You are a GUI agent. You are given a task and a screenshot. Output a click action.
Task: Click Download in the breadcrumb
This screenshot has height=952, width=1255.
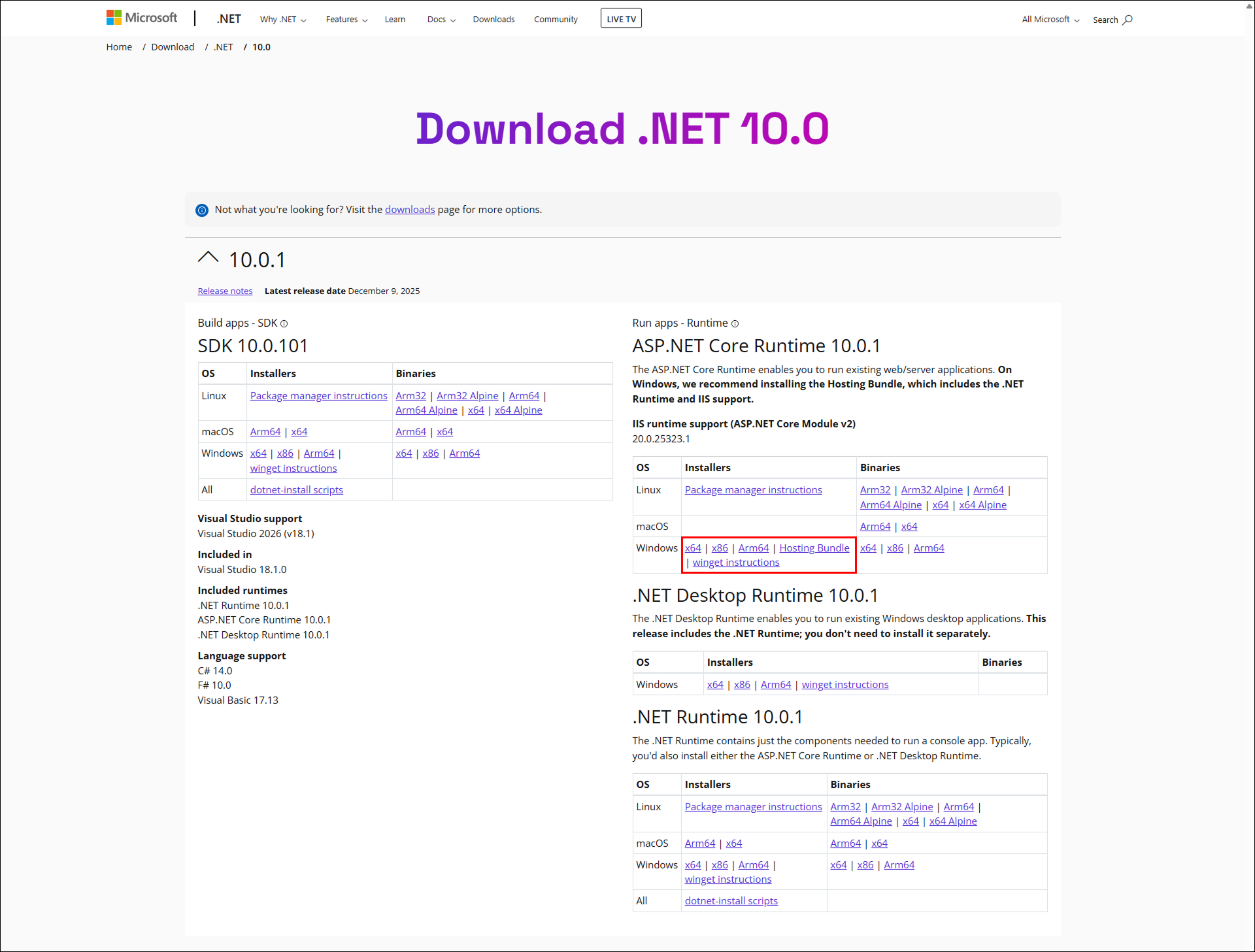click(173, 47)
